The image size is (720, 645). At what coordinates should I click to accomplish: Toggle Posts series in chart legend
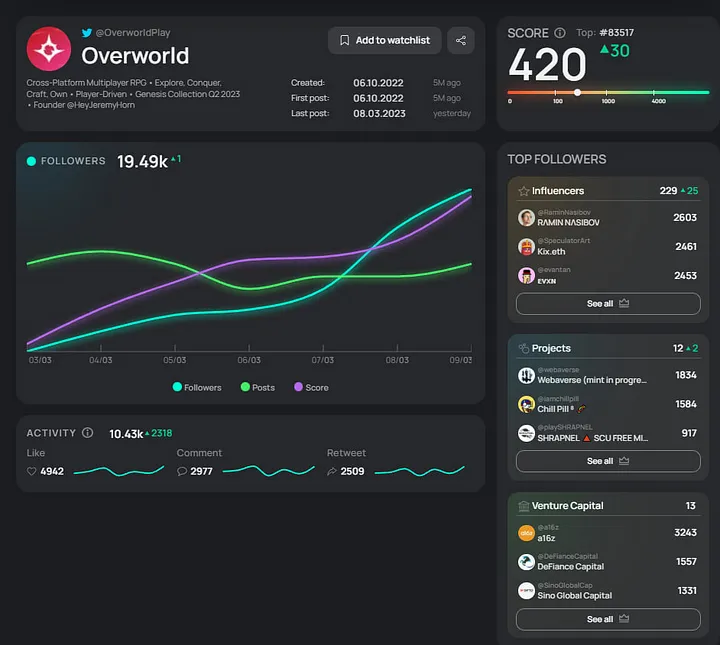tap(258, 387)
